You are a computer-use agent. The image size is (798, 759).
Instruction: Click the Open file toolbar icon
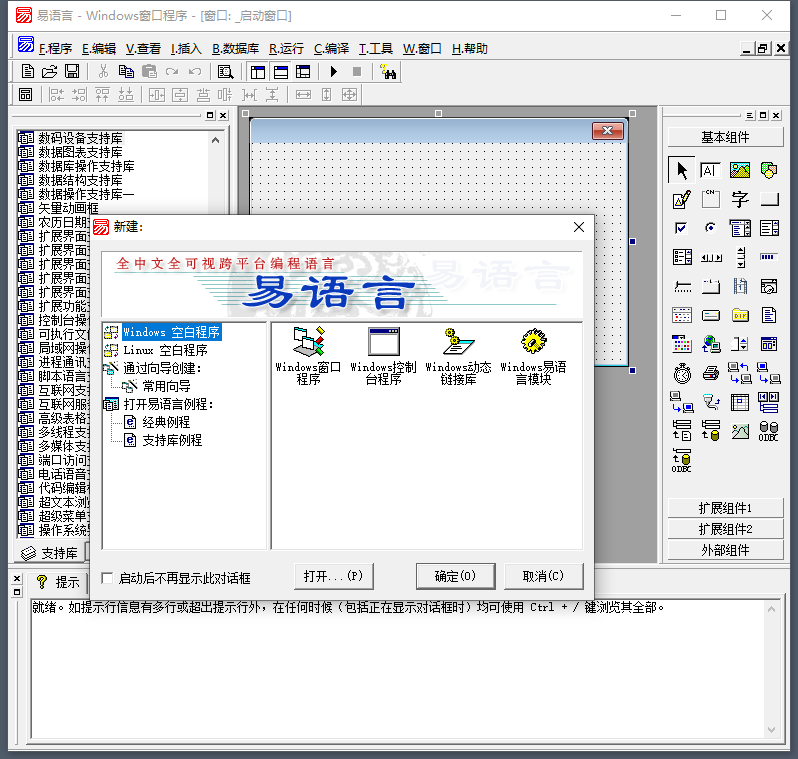pos(49,72)
